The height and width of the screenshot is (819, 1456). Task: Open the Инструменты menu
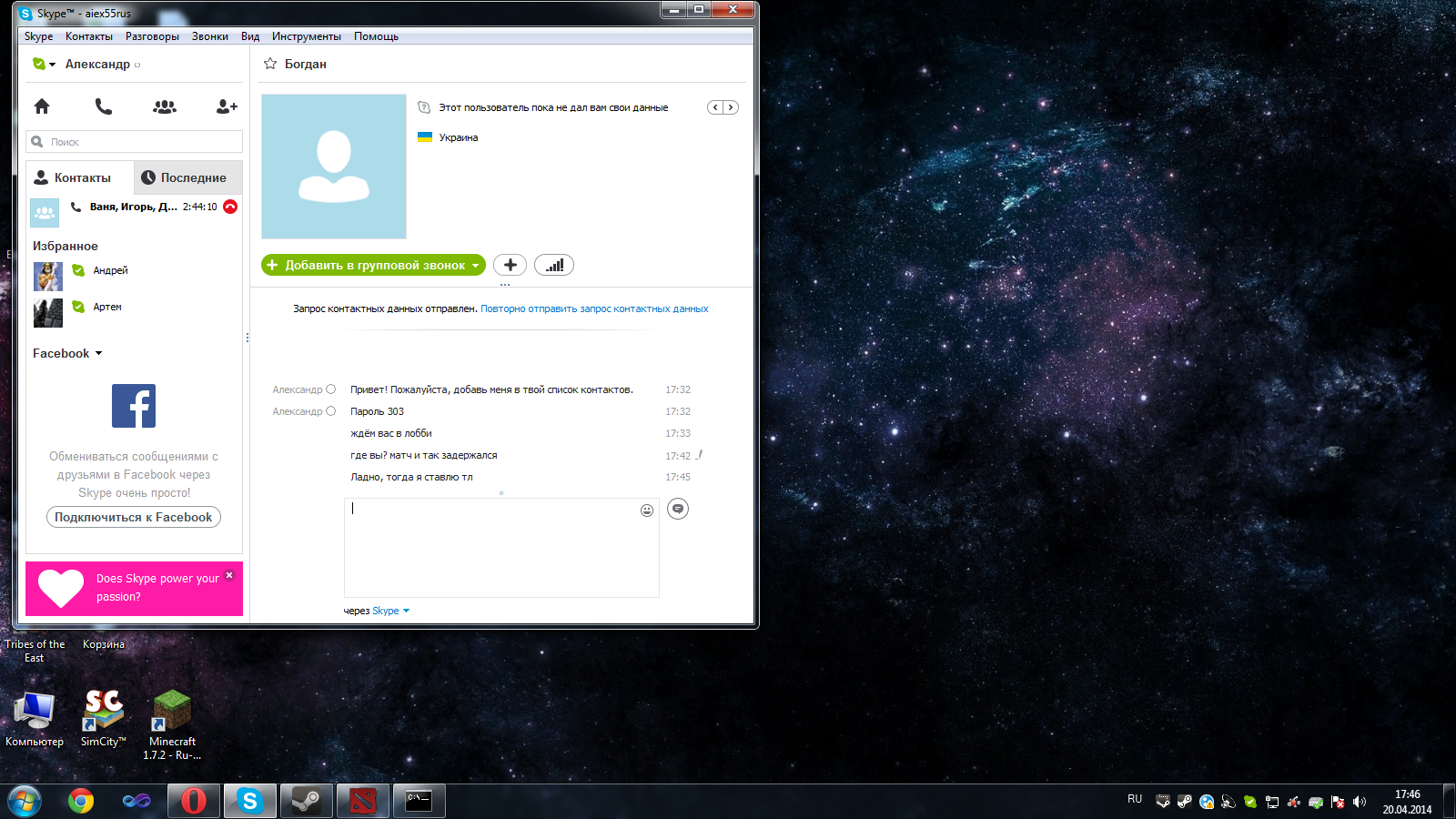click(307, 36)
